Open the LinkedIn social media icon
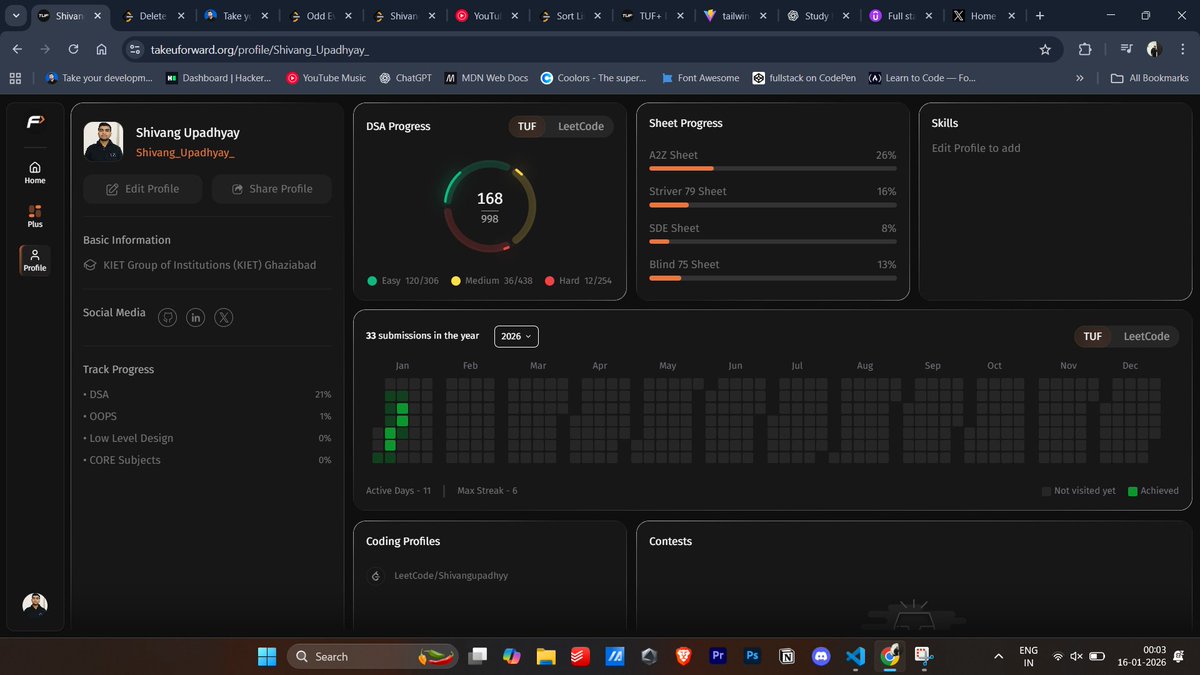The width and height of the screenshot is (1200, 675). point(196,317)
